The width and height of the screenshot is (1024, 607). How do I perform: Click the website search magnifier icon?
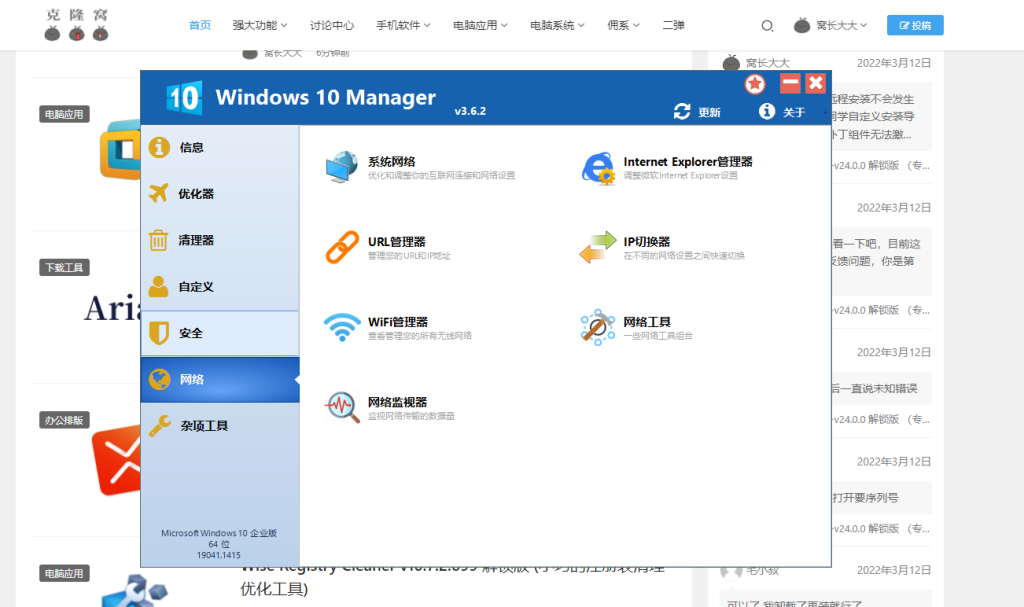(x=767, y=26)
